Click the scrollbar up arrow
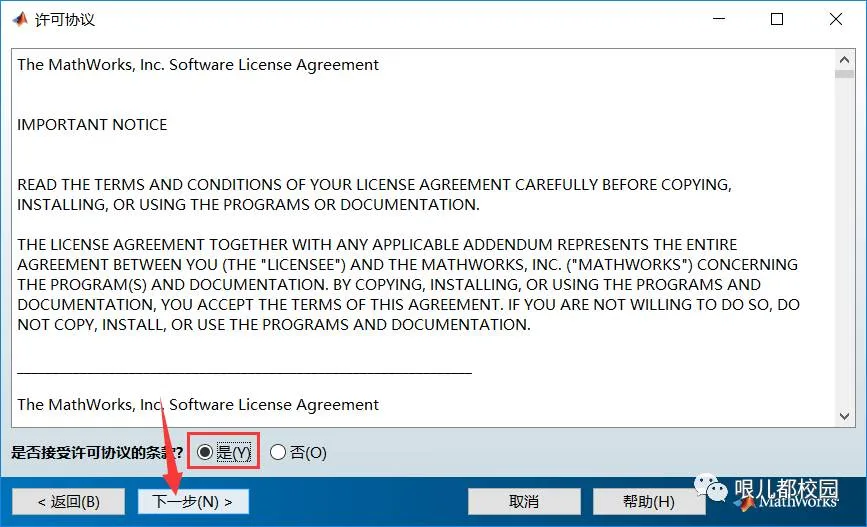This screenshot has width=867, height=527. click(844, 59)
